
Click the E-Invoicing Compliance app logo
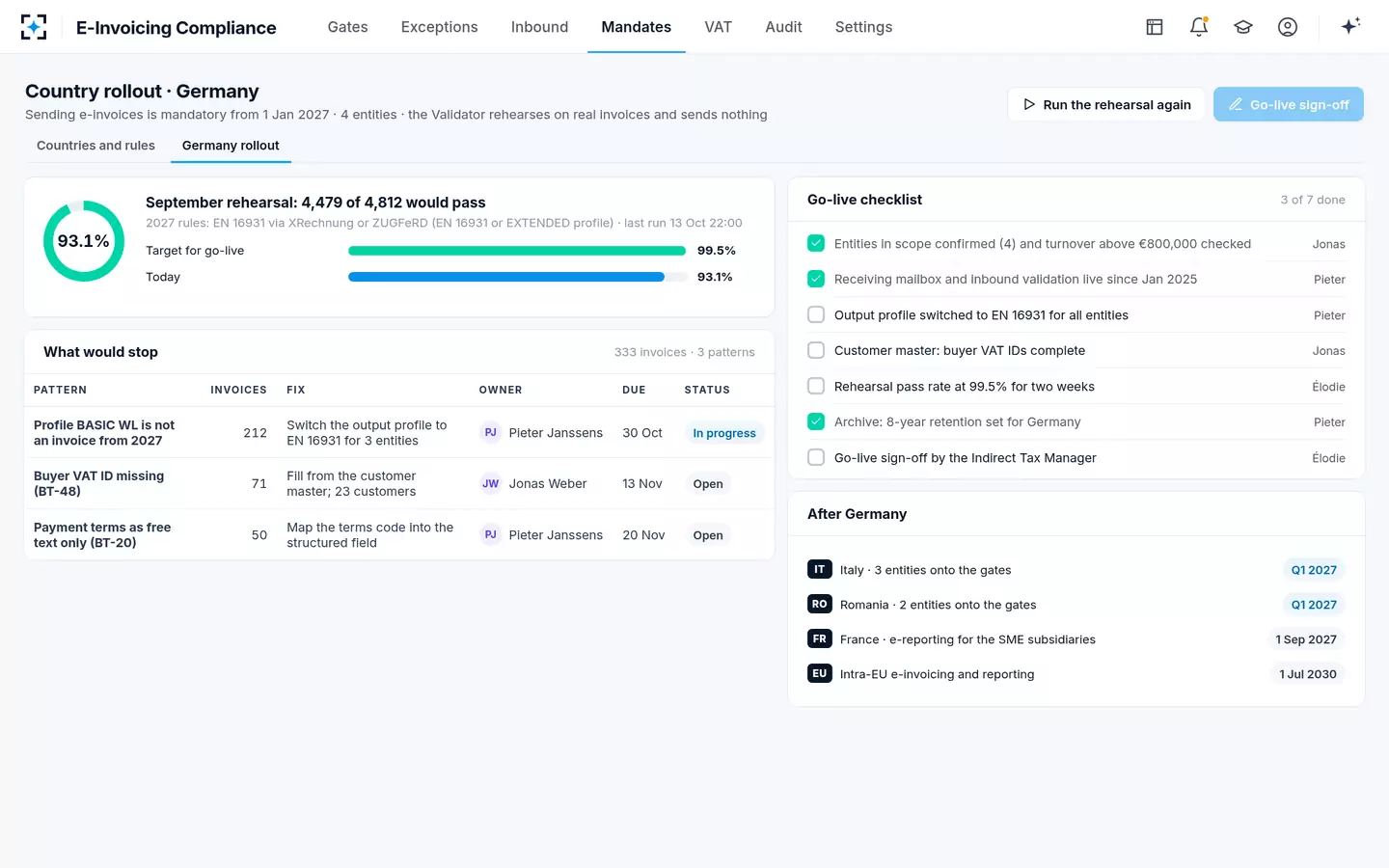point(34,27)
